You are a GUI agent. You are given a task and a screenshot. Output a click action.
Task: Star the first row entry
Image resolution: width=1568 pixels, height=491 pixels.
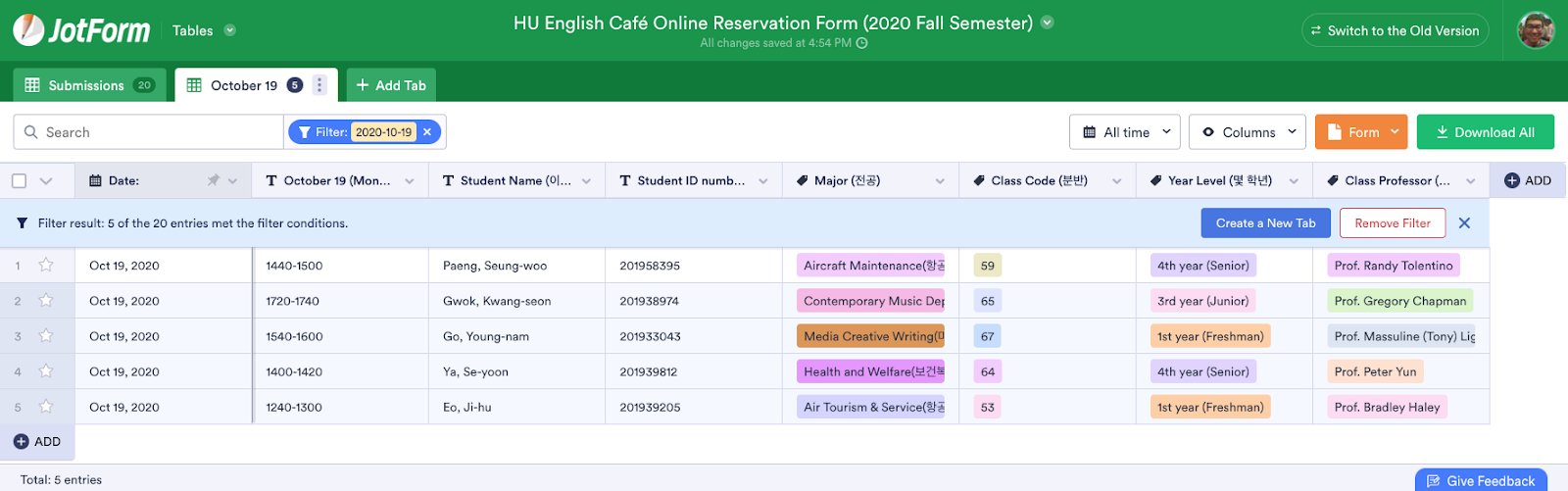tap(46, 265)
